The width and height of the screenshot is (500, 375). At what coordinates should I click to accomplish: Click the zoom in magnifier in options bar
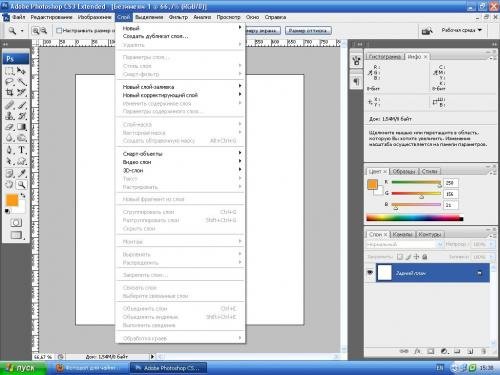[x=36, y=31]
